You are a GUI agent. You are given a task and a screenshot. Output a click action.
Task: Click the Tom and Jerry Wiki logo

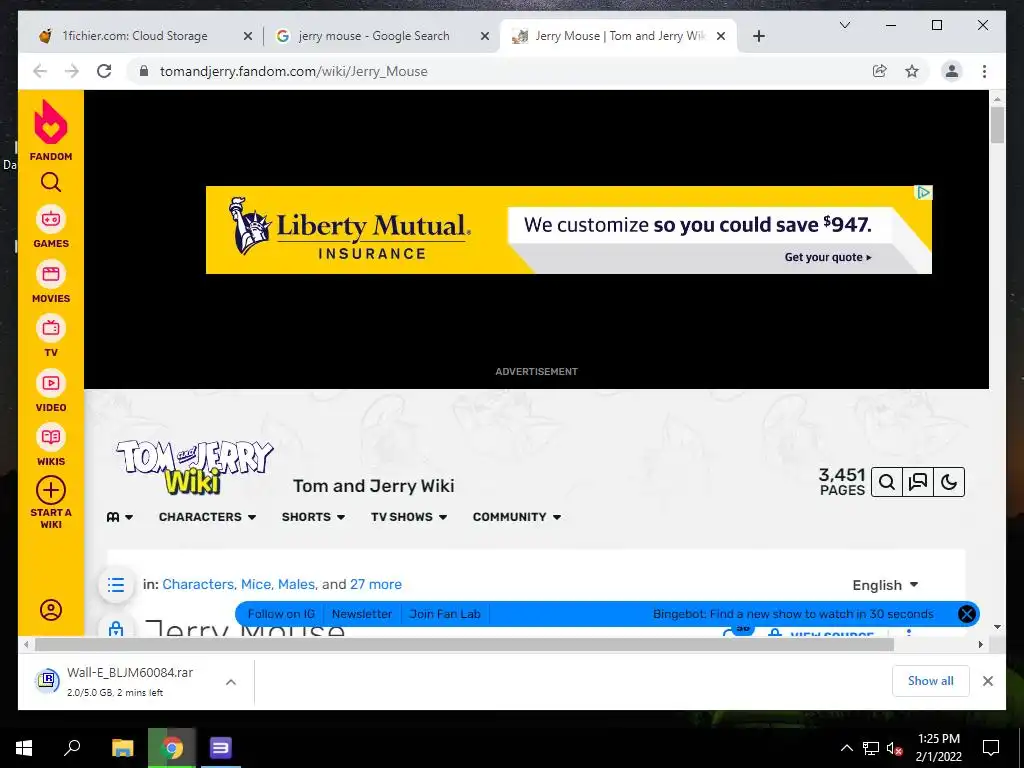coord(195,467)
